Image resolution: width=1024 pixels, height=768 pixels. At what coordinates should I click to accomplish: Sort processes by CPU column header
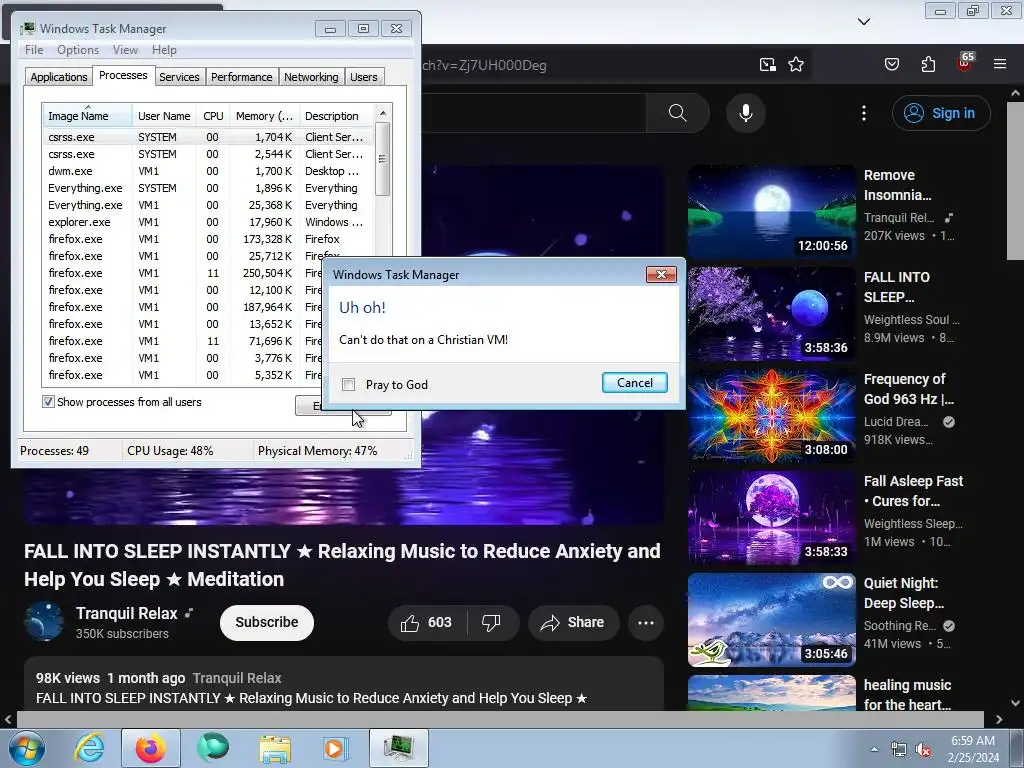click(213, 116)
